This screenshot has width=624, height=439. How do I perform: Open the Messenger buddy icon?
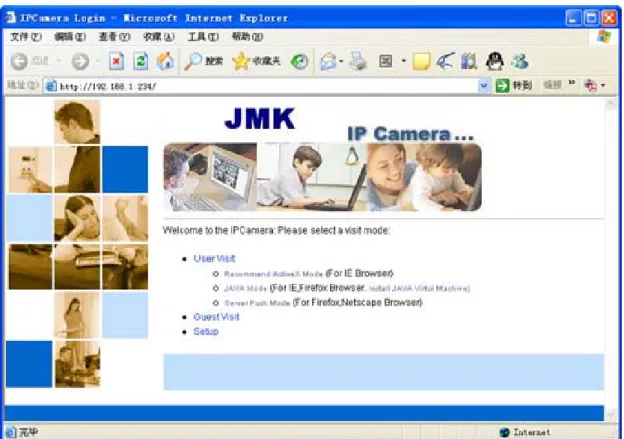coord(520,61)
